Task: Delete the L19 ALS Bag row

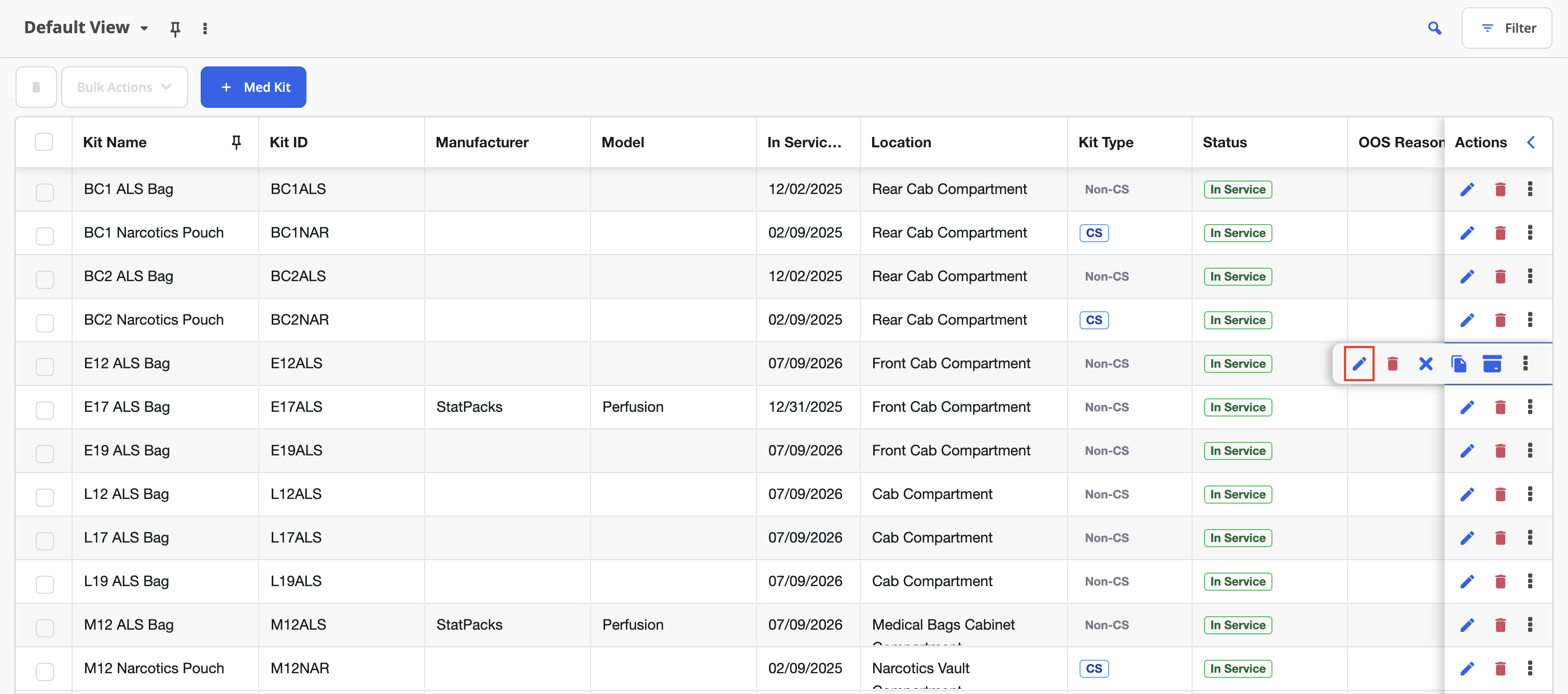Action: (1501, 581)
